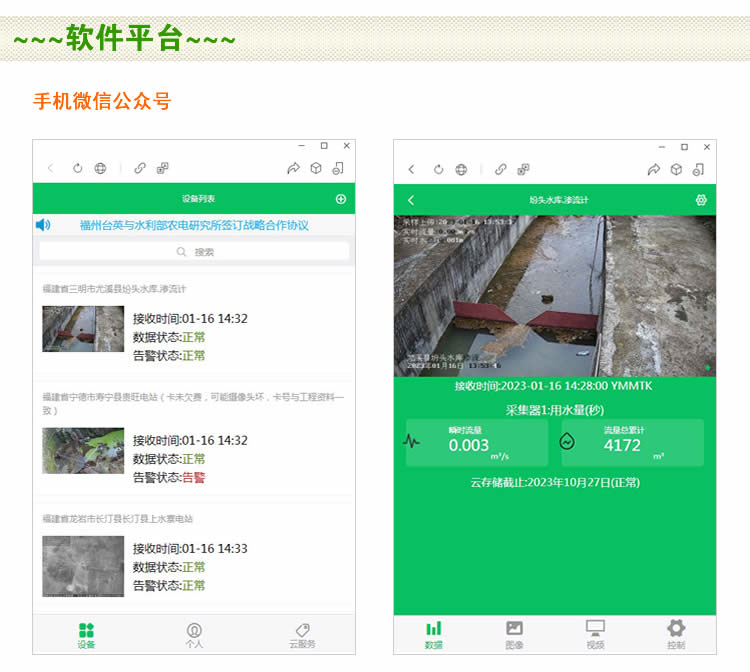Image resolution: width=750 pixels, height=672 pixels.
Task: Click 云存储截止:2023年10月27日 text
Action: tap(555, 482)
